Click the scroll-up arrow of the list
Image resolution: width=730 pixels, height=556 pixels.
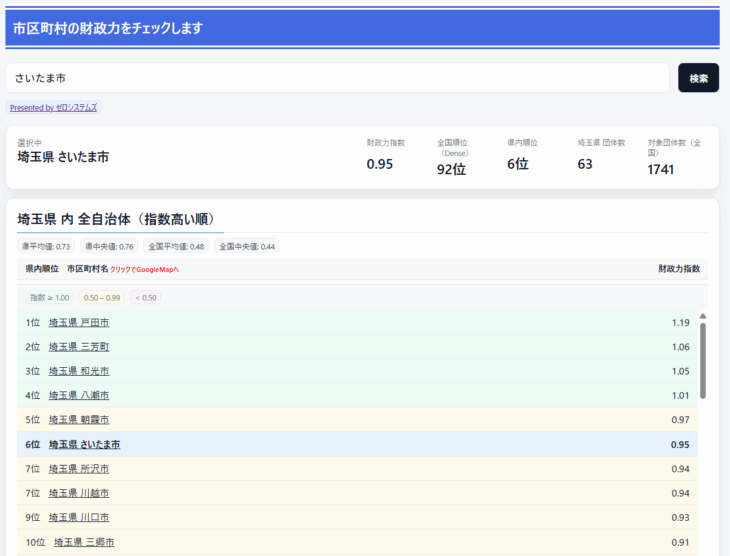coord(703,316)
